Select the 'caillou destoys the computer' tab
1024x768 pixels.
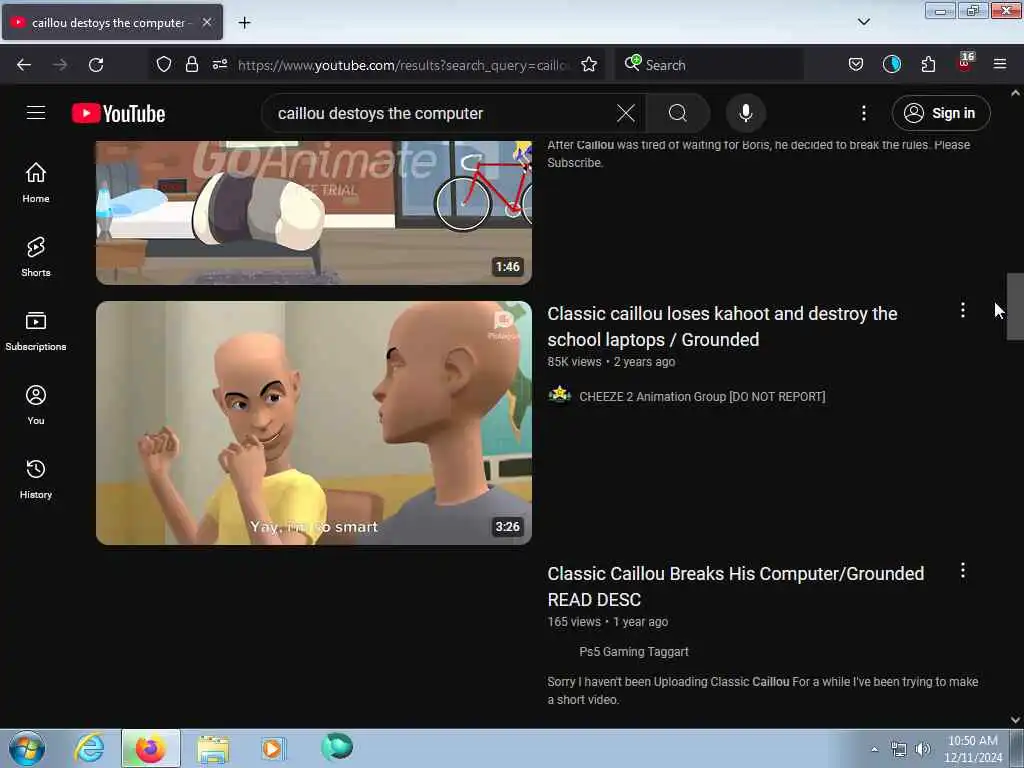click(x=112, y=22)
